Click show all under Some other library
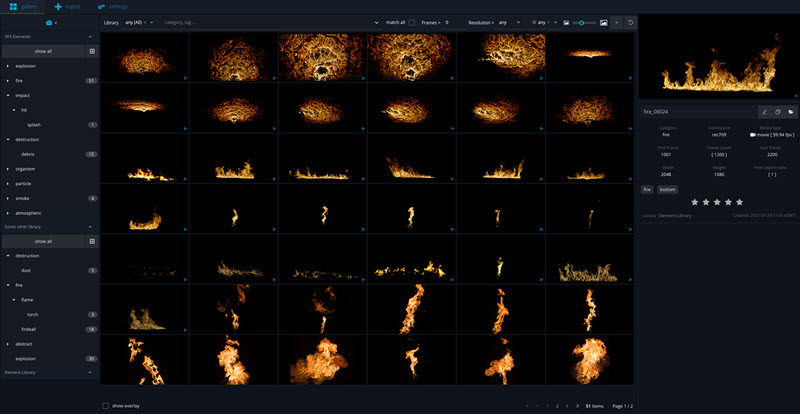The width and height of the screenshot is (800, 414). [x=43, y=241]
